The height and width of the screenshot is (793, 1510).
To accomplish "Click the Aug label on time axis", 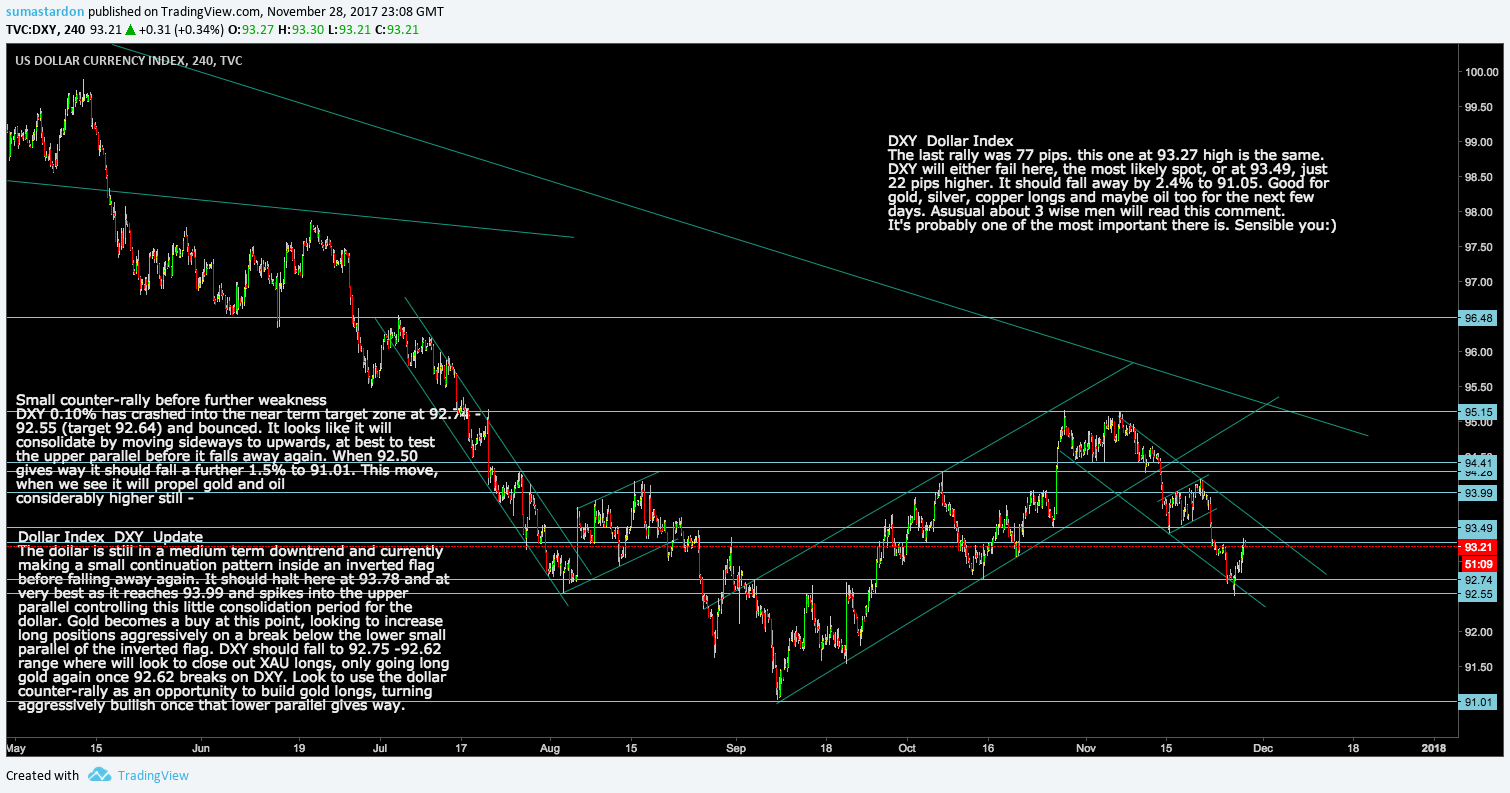I will [550, 747].
